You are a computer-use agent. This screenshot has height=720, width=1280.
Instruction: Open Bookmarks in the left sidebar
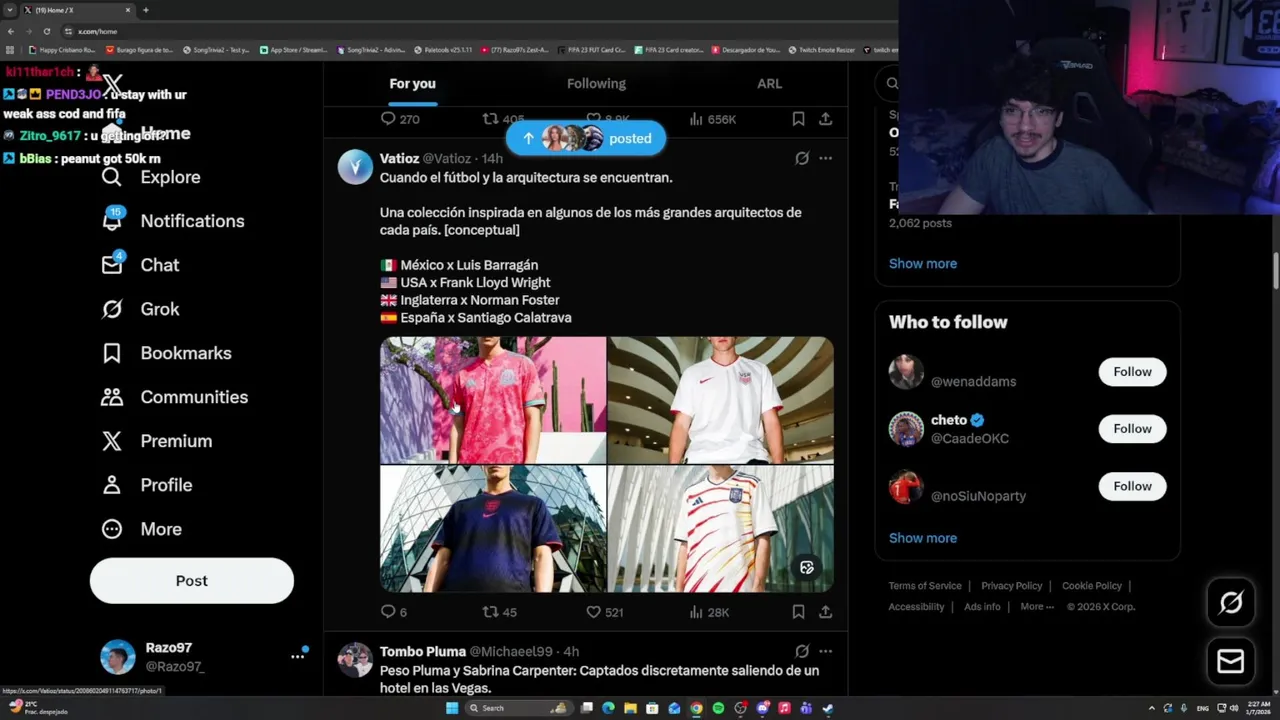[166, 353]
